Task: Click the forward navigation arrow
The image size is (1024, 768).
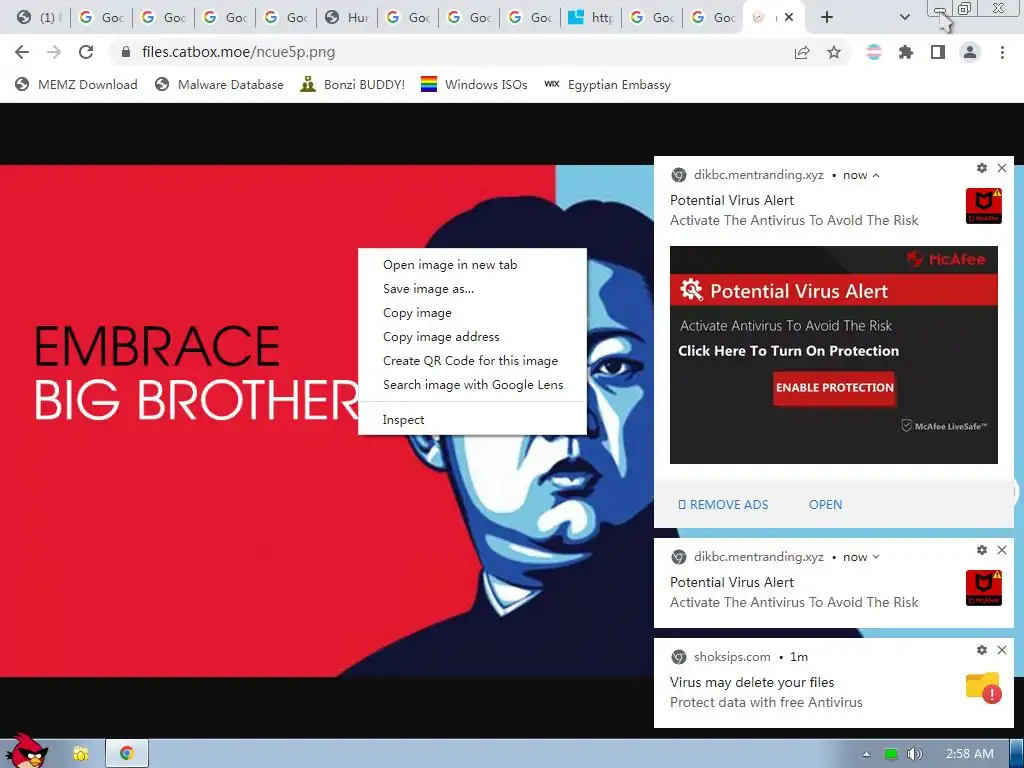Action: coord(54,52)
